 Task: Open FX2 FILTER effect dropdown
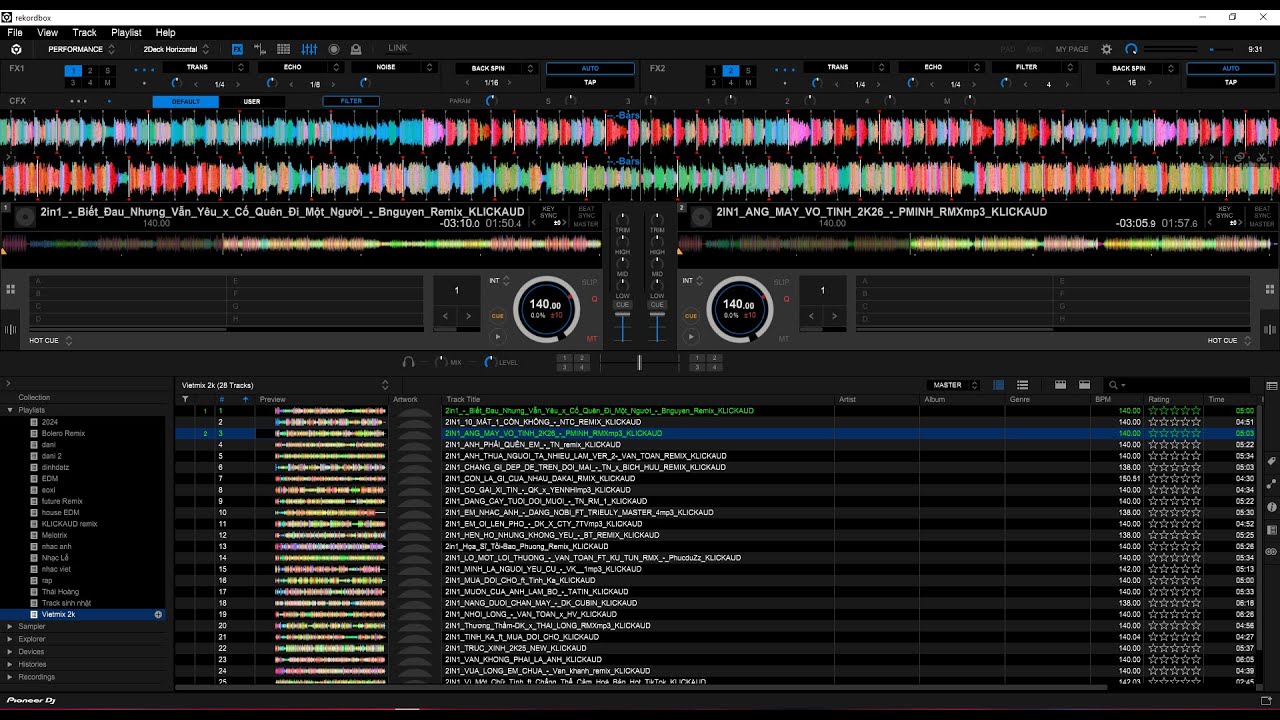point(1034,67)
